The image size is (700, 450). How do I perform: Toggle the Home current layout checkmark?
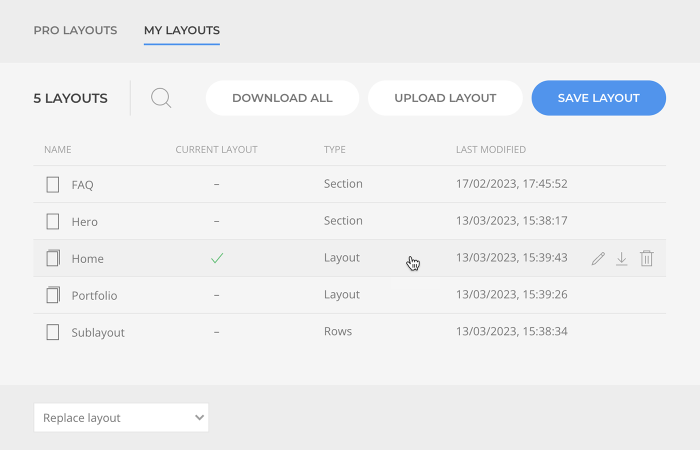tap(216, 258)
